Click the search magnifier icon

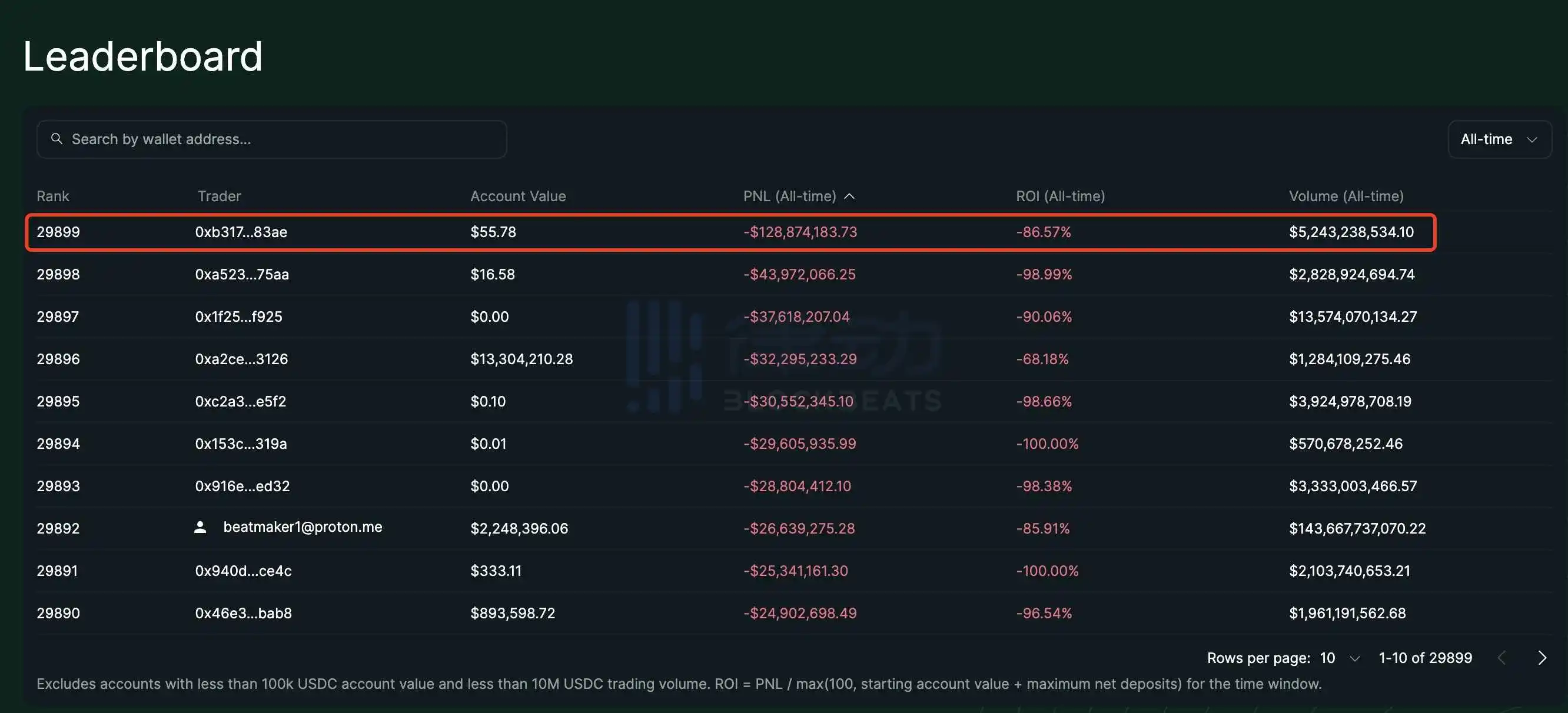(x=57, y=139)
